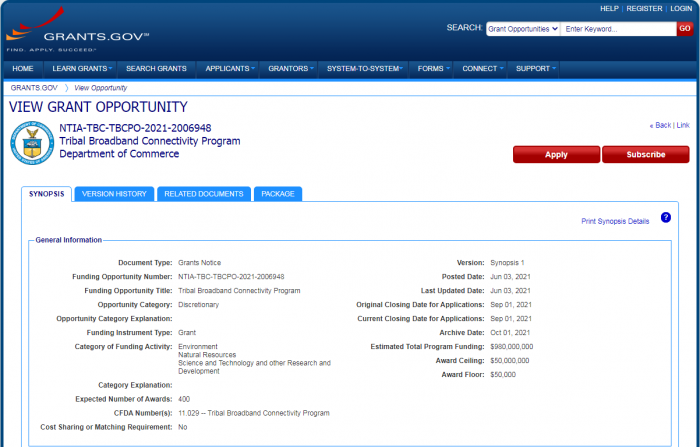Click the Link hyperlink next to Back
This screenshot has height=447, width=700.
coord(683,125)
